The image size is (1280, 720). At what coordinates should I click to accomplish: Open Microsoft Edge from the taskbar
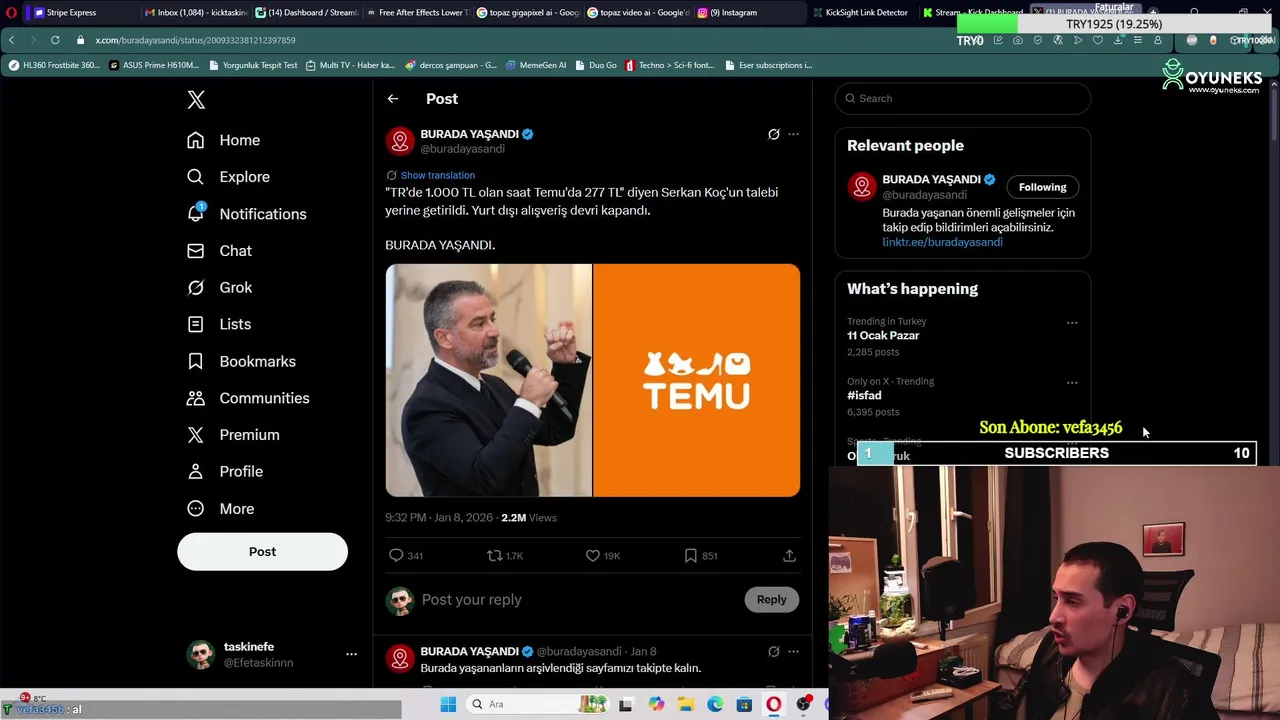pyautogui.click(x=715, y=705)
